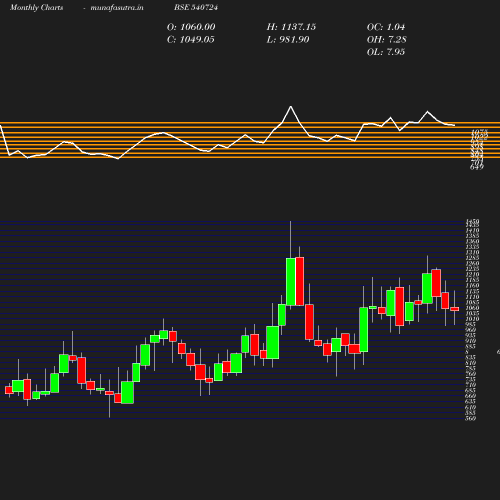Click the last small red candlestick
The image size is (500, 500).
[x=455, y=309]
